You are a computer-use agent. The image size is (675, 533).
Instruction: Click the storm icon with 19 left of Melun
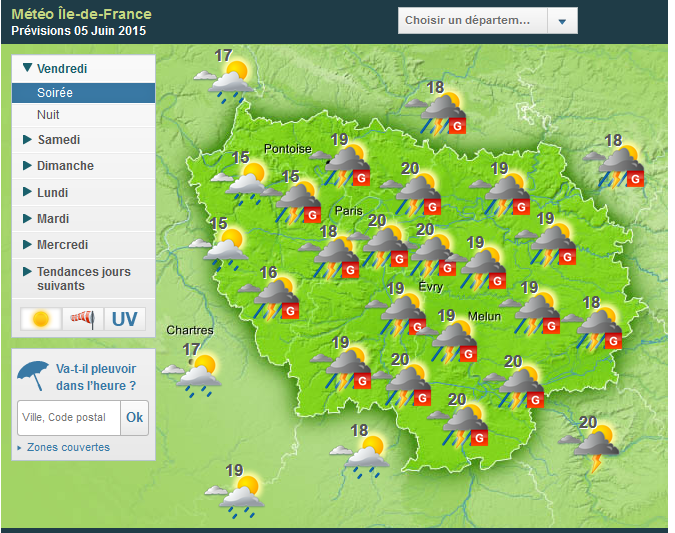click(448, 342)
